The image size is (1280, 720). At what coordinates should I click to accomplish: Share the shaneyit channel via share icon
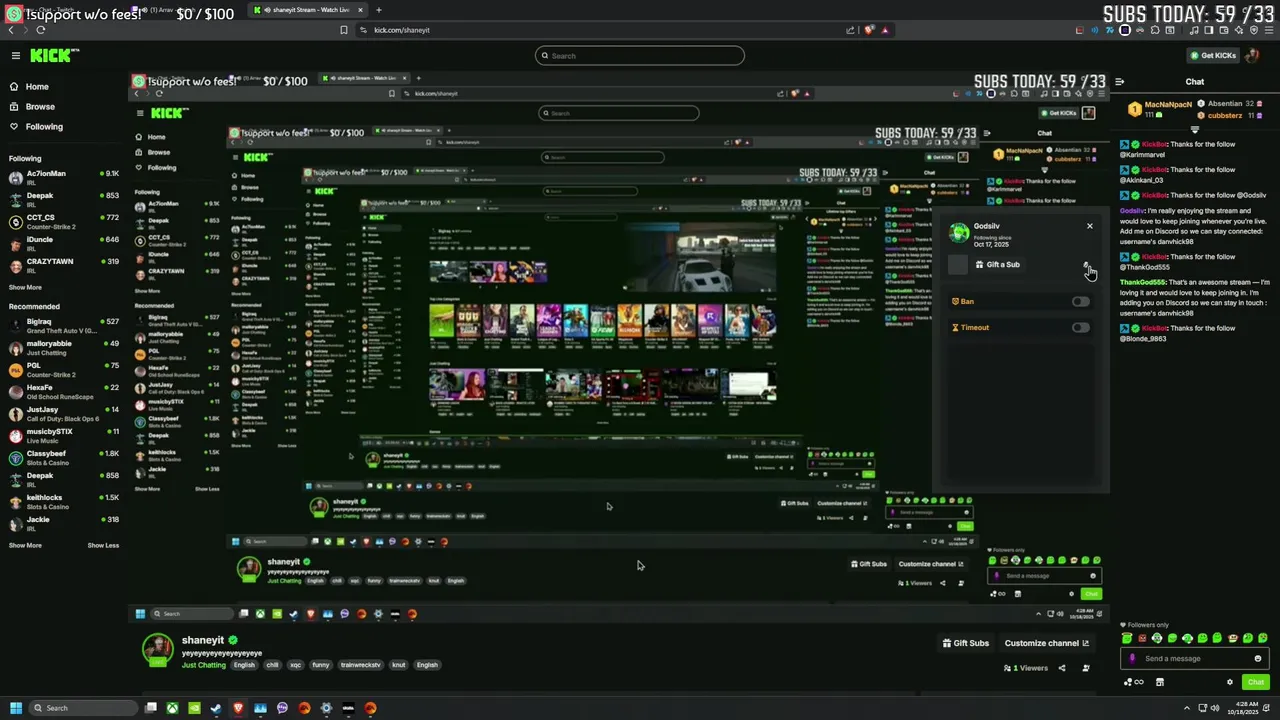1062,668
